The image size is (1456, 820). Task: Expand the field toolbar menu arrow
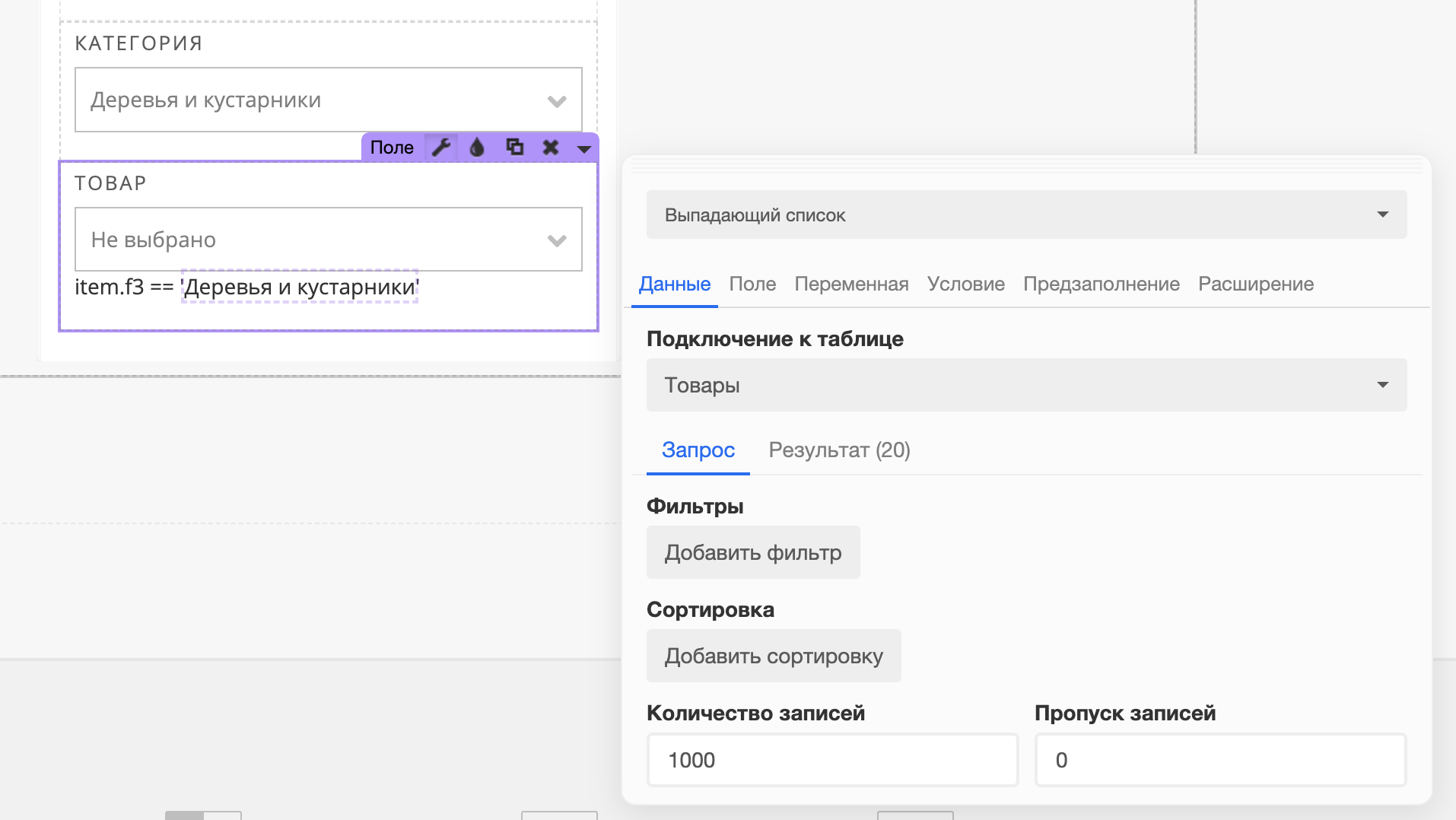click(584, 148)
